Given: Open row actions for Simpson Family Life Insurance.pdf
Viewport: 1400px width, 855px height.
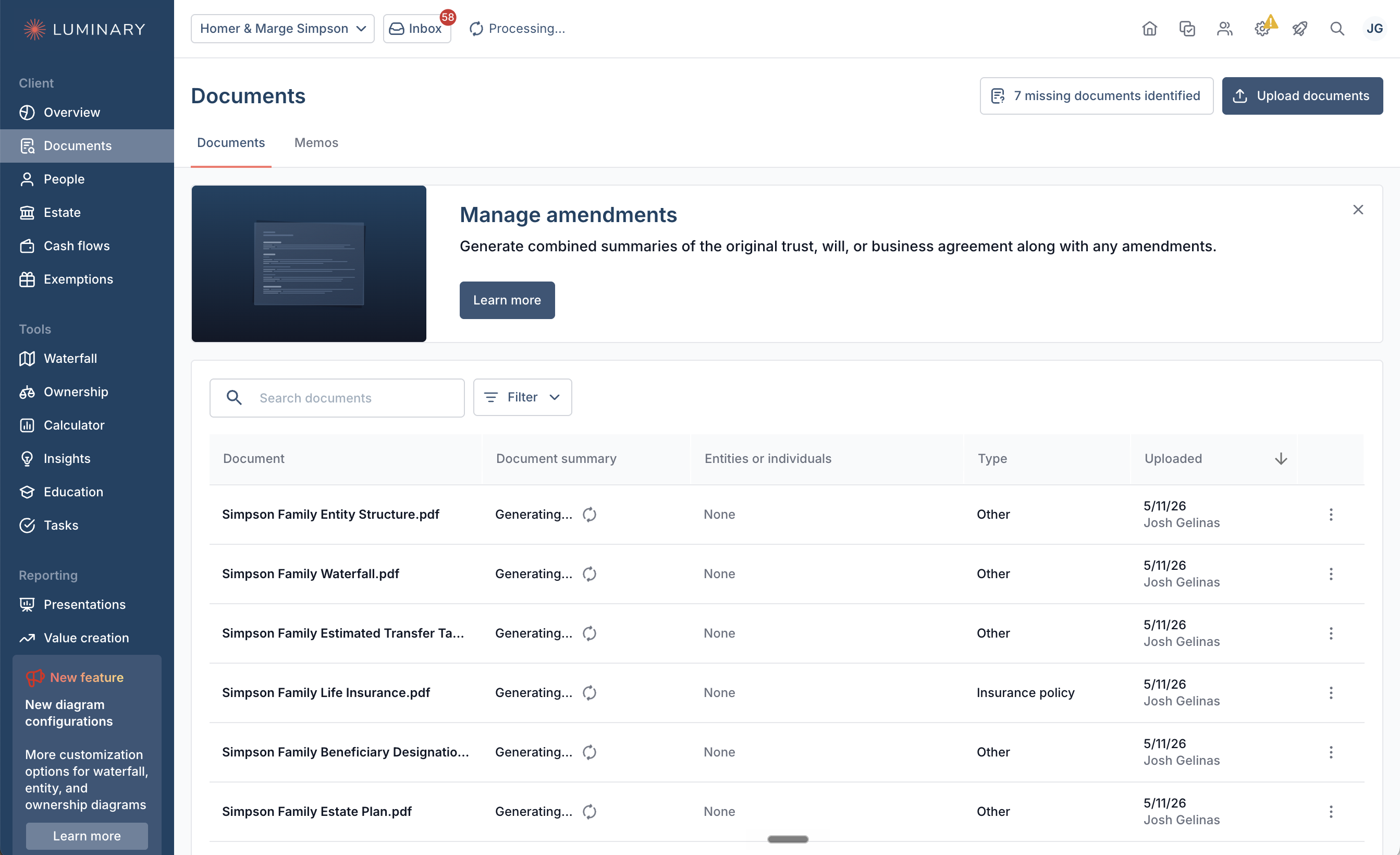Looking at the screenshot, I should tap(1331, 693).
